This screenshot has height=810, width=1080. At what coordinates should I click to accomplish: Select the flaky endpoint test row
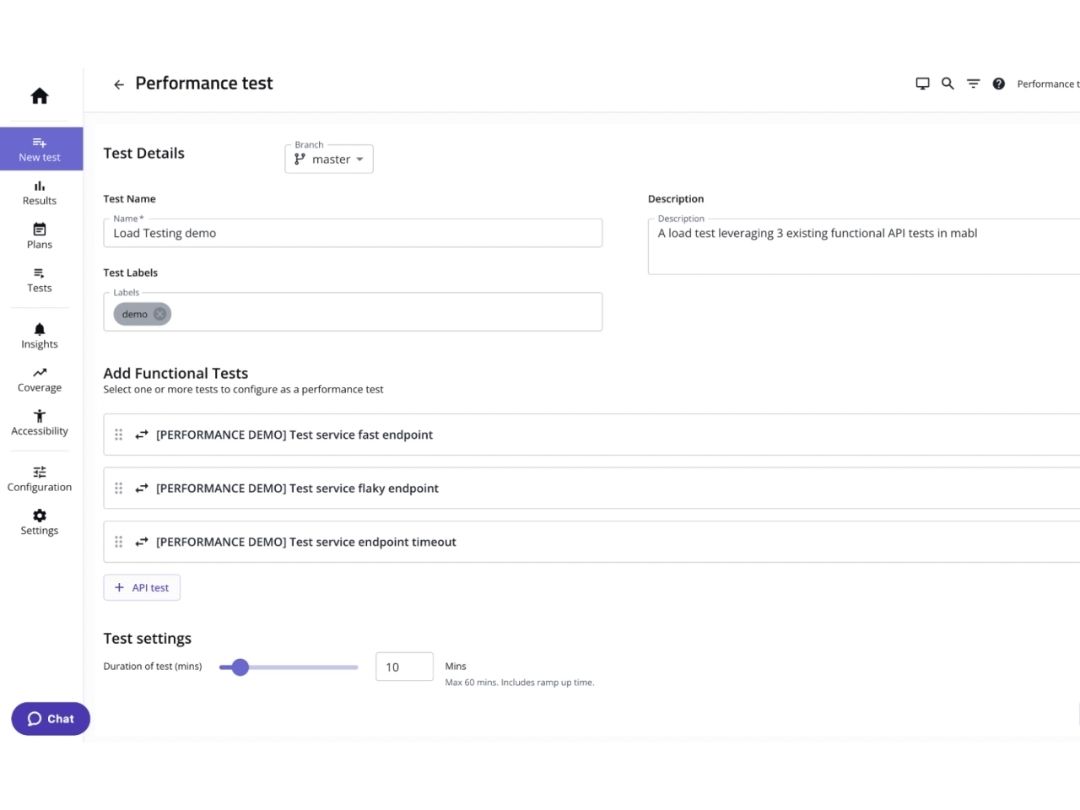pyautogui.click(x=592, y=488)
